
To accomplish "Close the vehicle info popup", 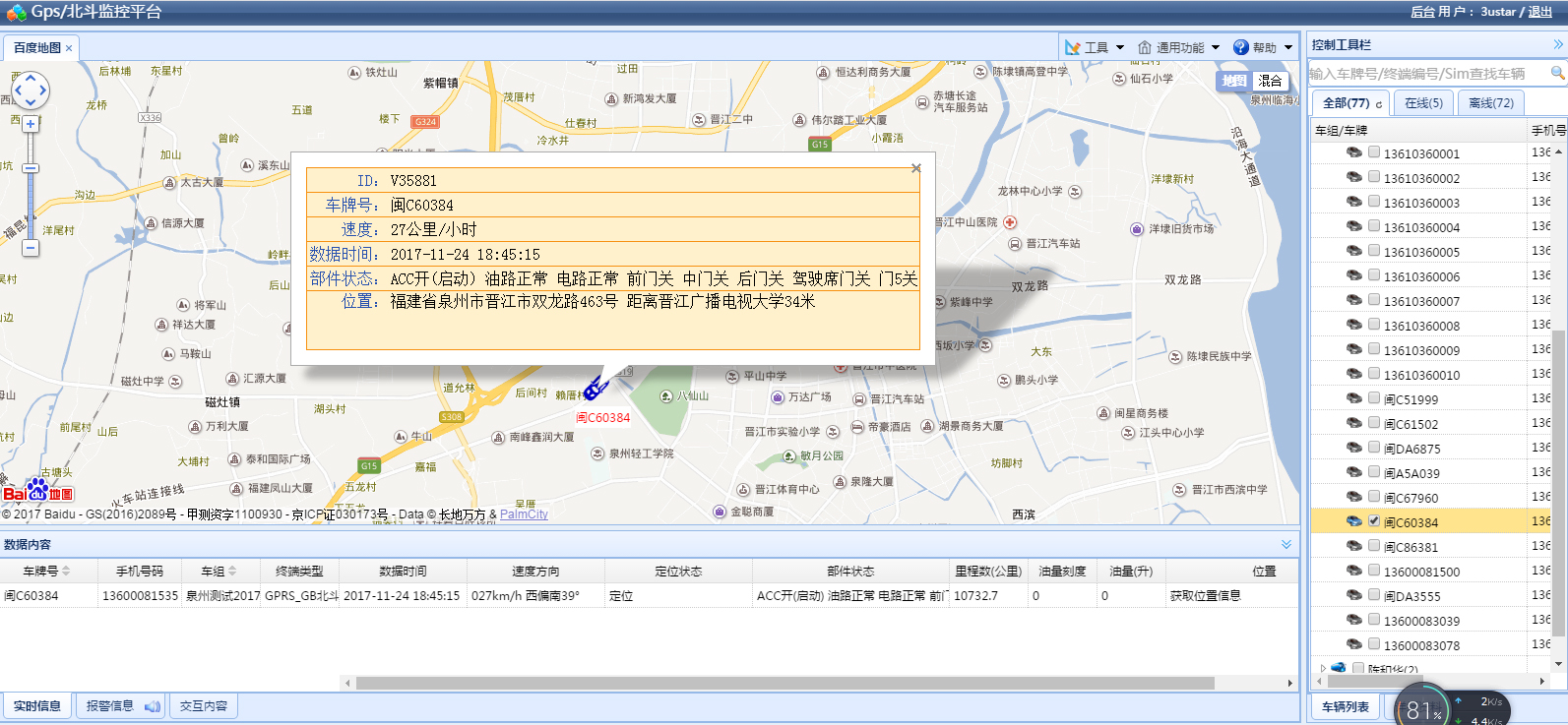I will (916, 168).
